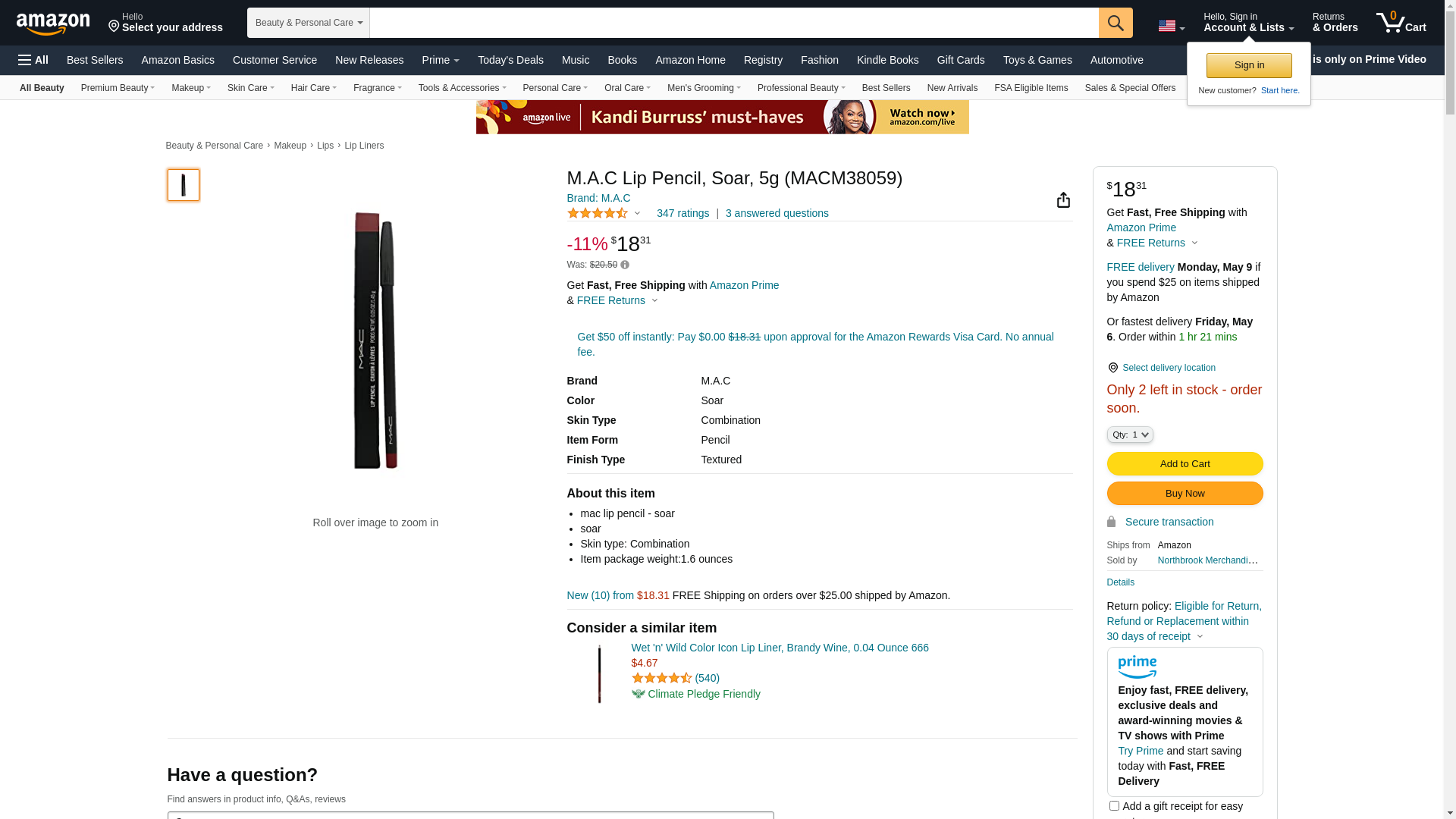Expand the Fragrance submenu
The height and width of the screenshot is (819, 1456).
[377, 88]
